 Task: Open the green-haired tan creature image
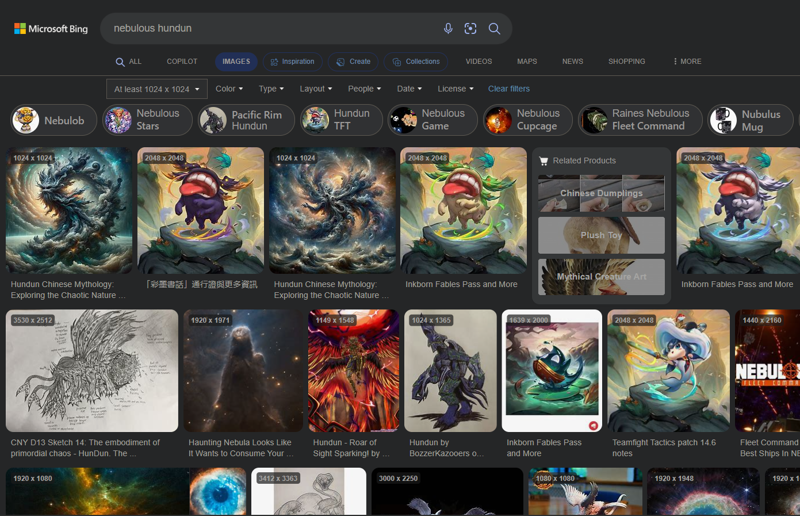click(x=464, y=210)
